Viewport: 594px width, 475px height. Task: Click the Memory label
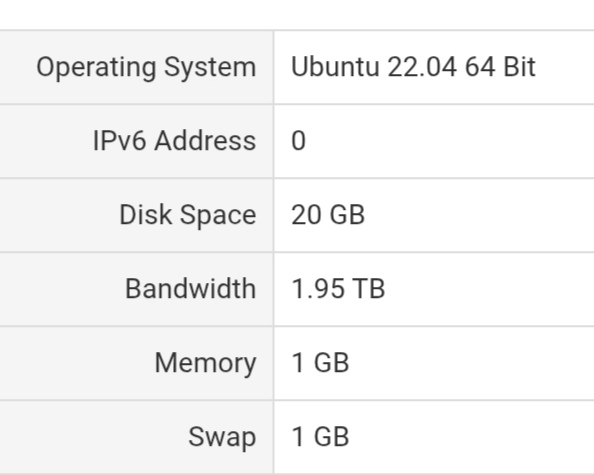205,363
